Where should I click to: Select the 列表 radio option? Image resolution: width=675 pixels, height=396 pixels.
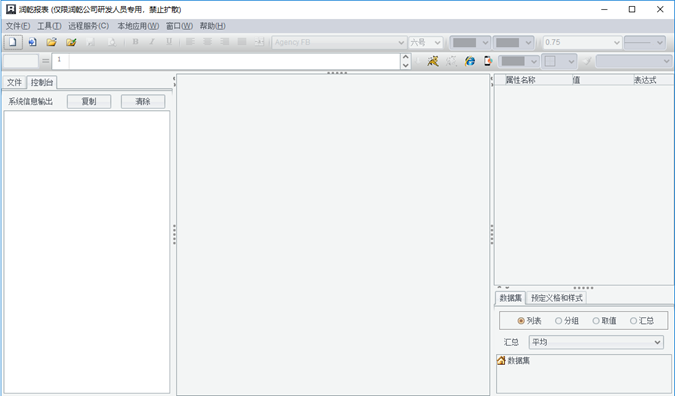click(529, 321)
